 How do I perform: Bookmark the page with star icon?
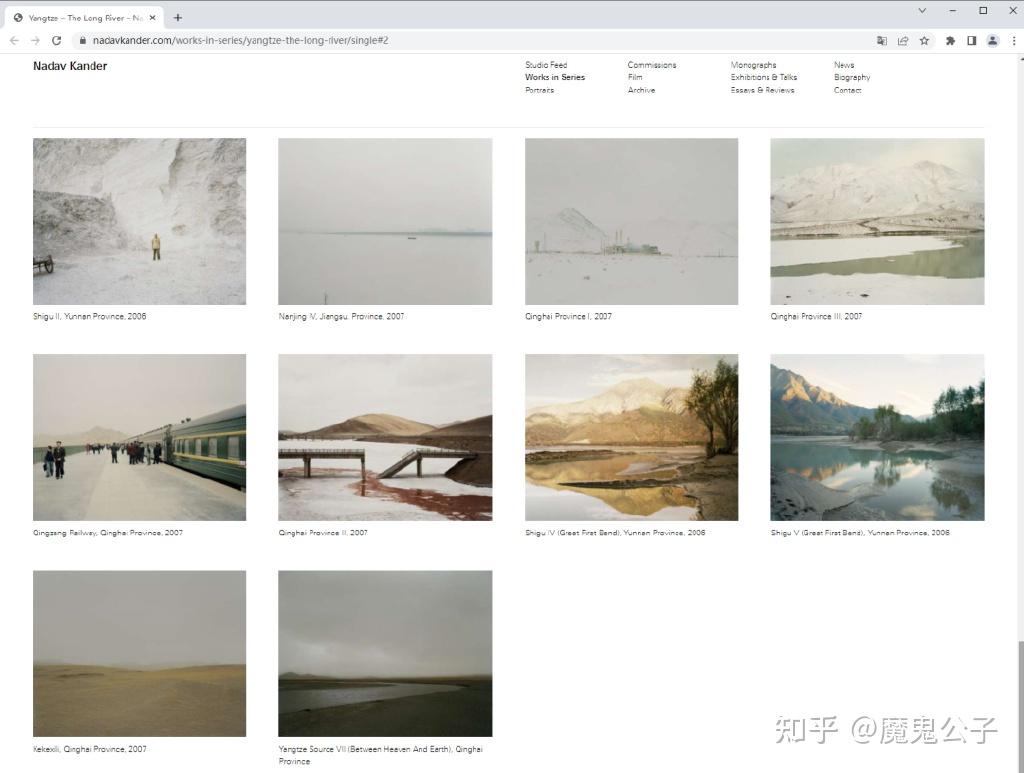point(924,40)
